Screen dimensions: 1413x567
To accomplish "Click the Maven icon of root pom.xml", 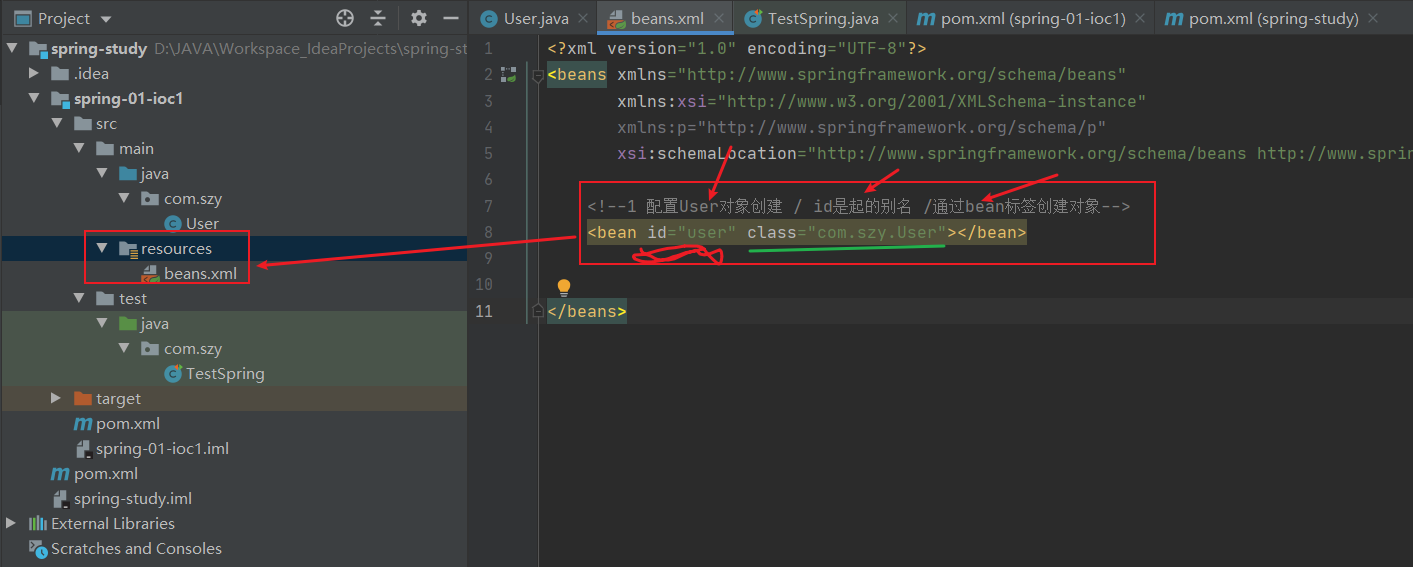I will (x=60, y=474).
